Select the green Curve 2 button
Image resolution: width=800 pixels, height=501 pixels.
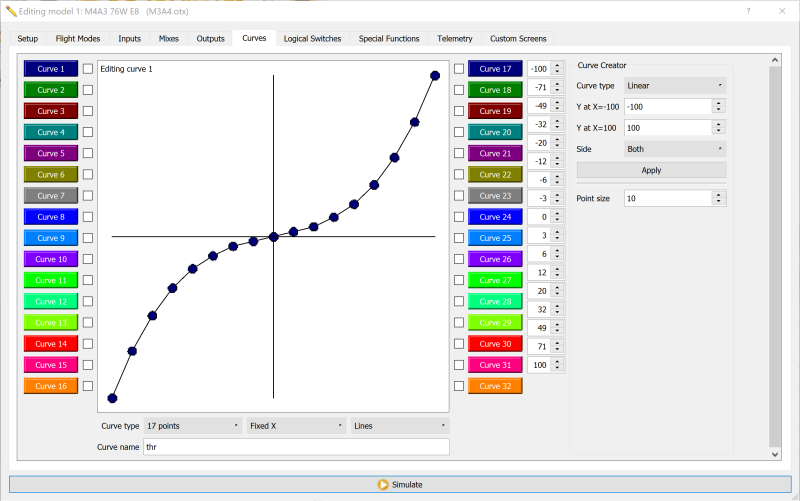point(51,90)
